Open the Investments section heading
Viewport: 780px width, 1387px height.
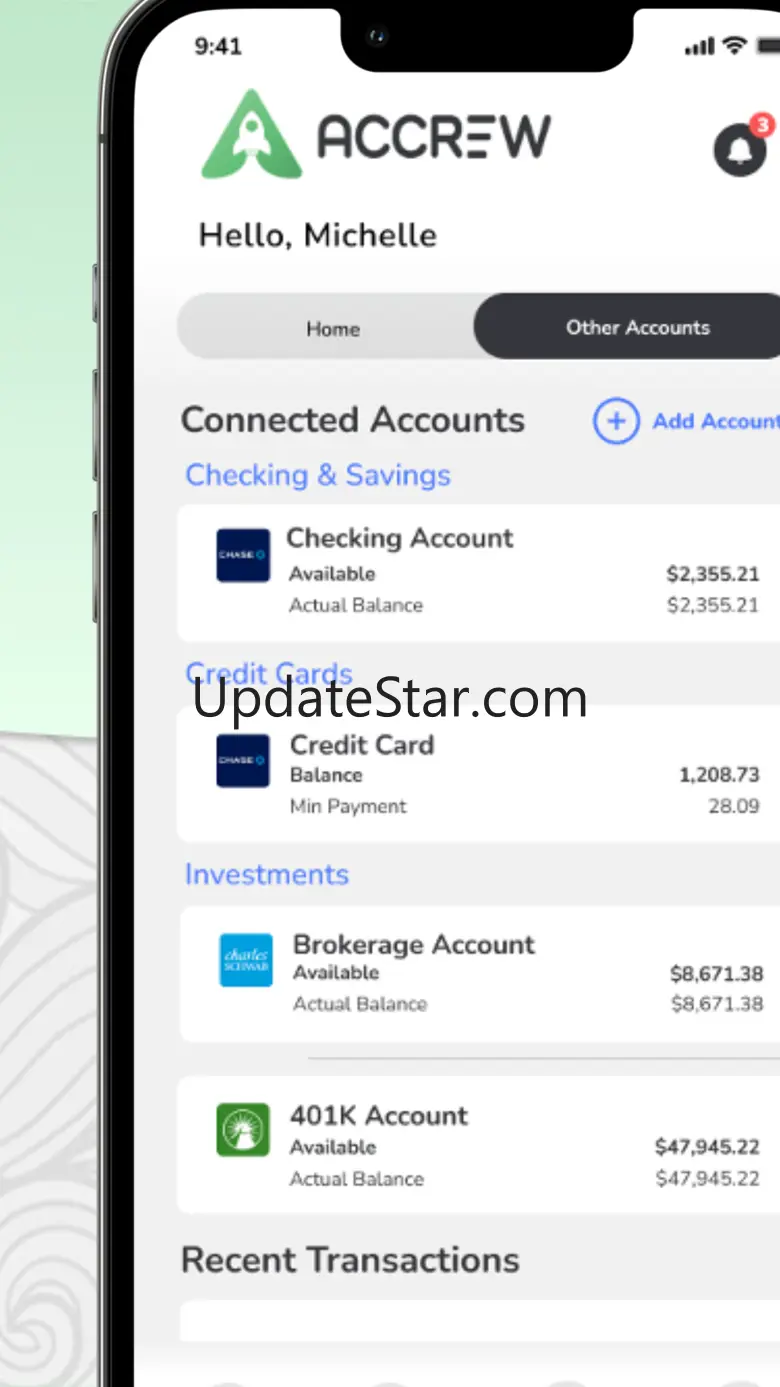pos(267,874)
